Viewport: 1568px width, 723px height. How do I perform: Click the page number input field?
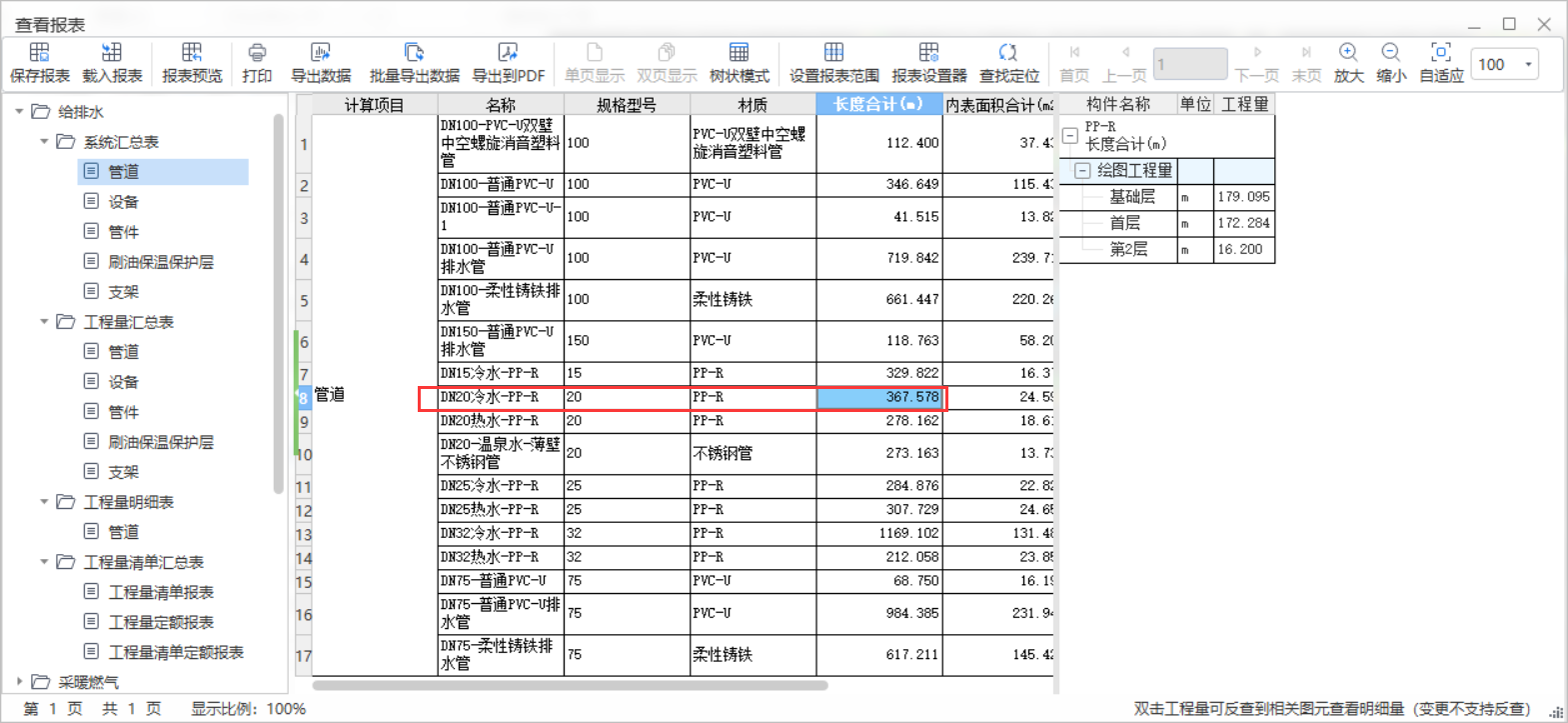pos(1189,64)
